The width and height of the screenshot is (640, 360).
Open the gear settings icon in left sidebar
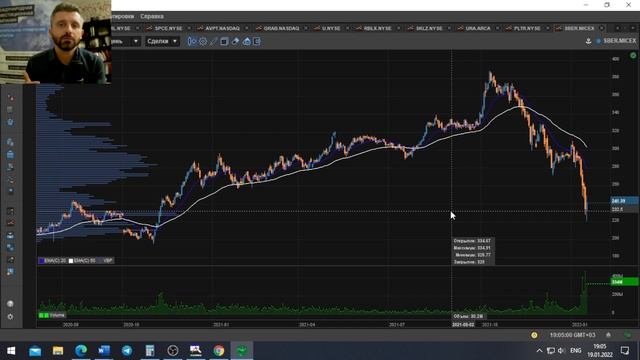click(10, 316)
